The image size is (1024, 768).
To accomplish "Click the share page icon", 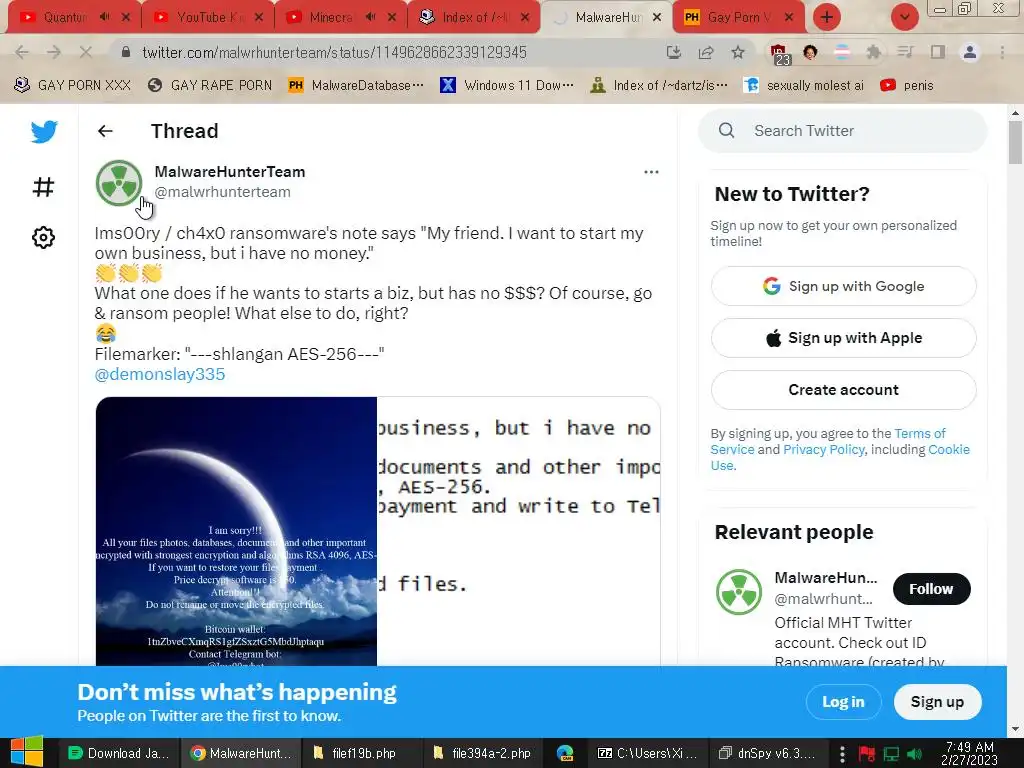I will pyautogui.click(x=706, y=52).
